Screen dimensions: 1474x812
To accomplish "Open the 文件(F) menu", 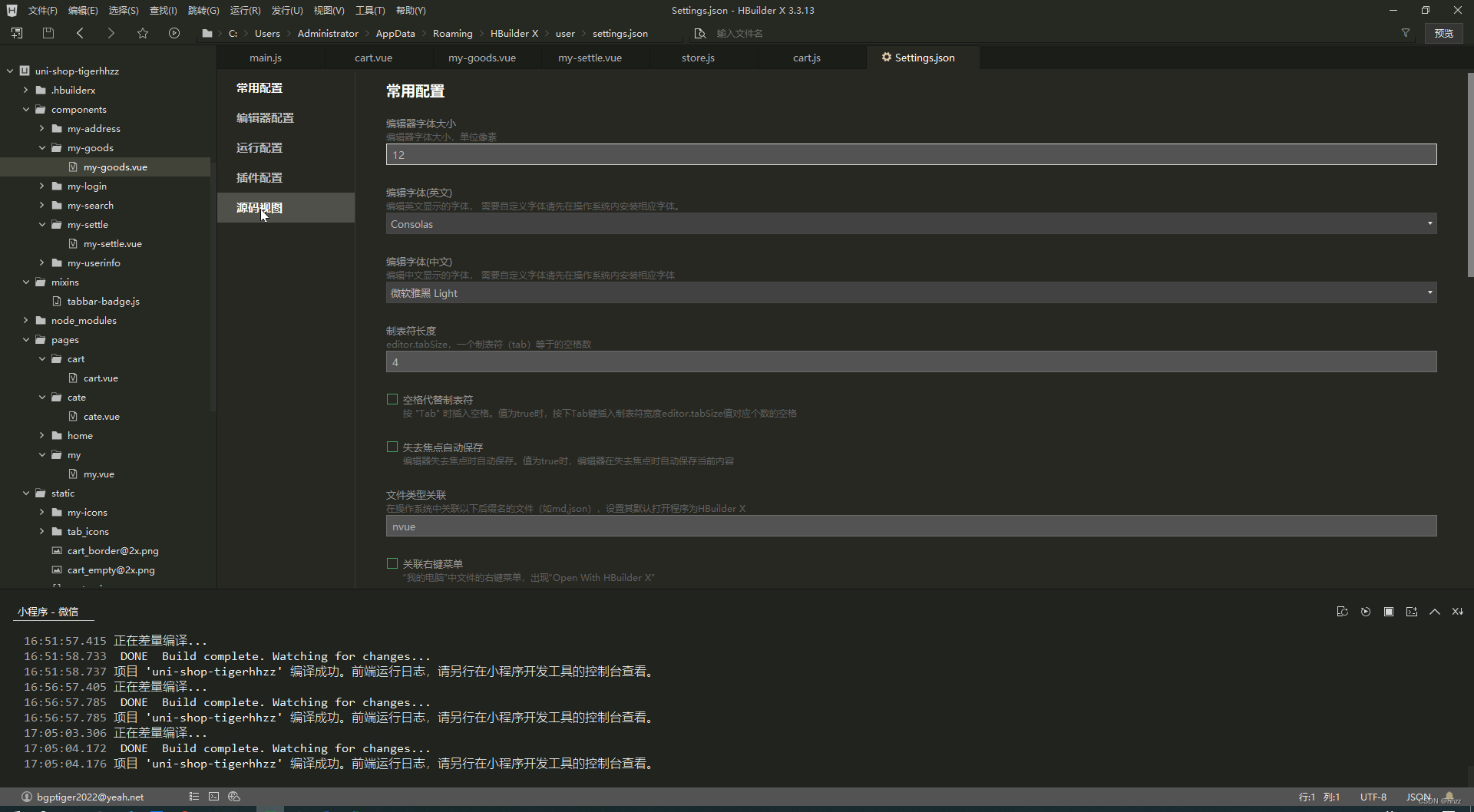I will pos(42,10).
